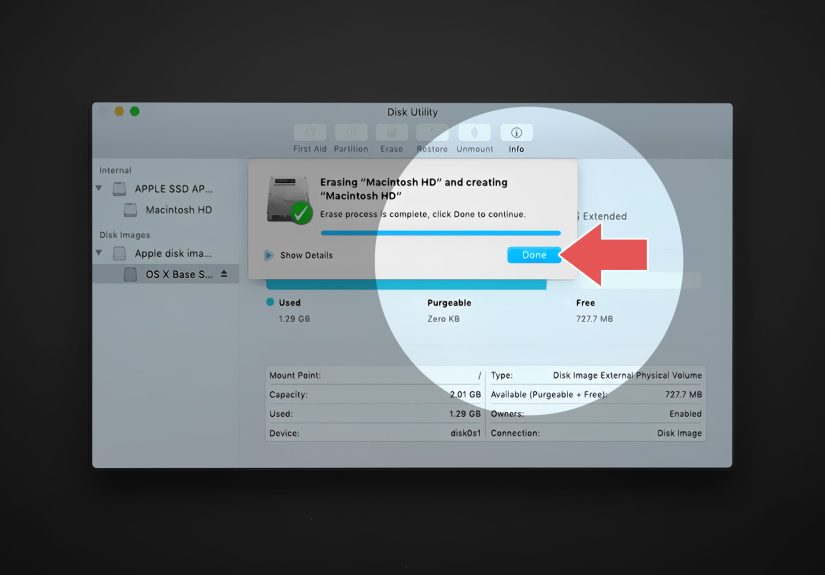Viewport: 825px width, 575px height.
Task: Click the Unmount toolbar icon
Action: [x=475, y=133]
